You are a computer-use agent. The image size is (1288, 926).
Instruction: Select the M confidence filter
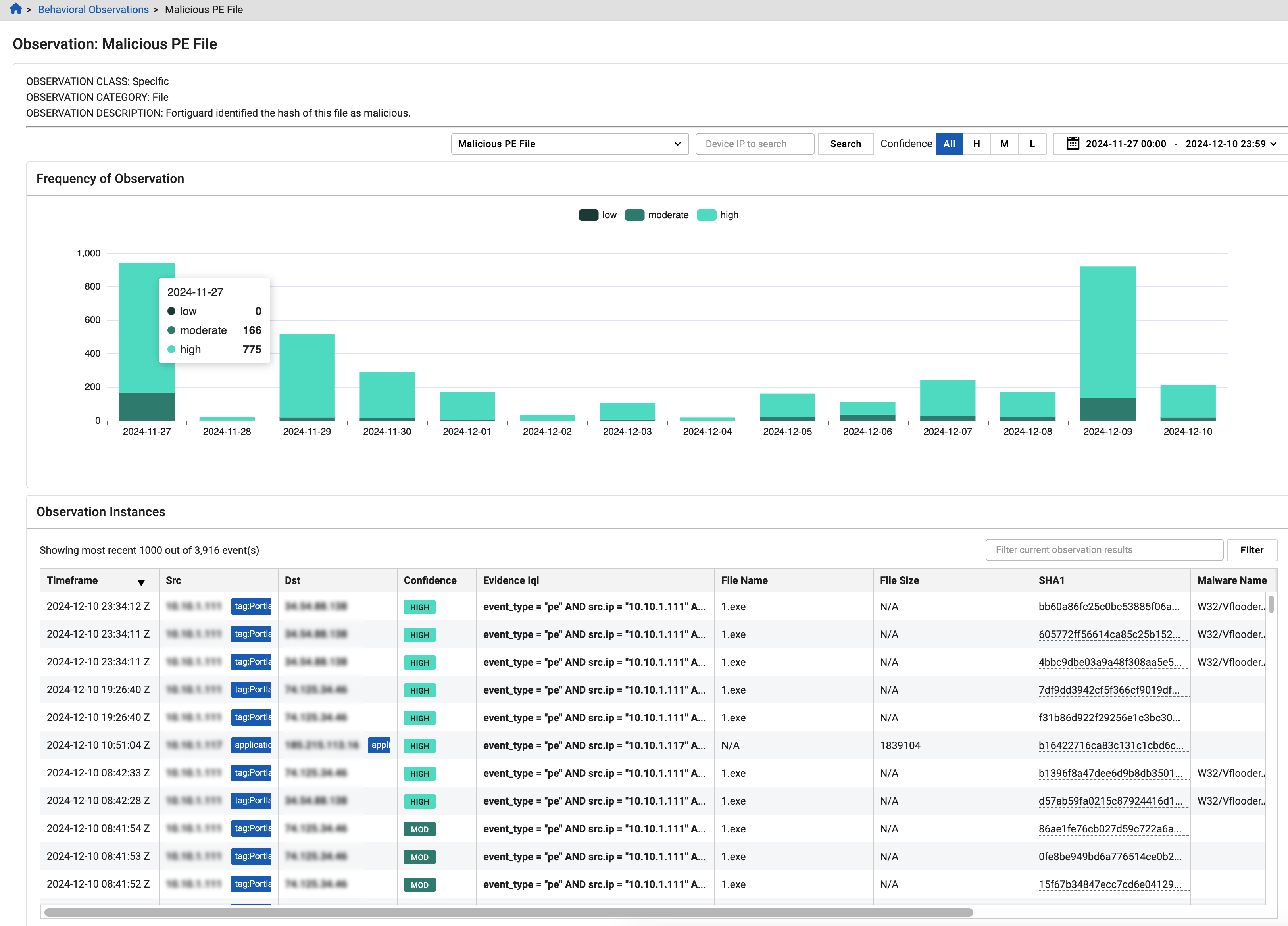[x=1004, y=144]
